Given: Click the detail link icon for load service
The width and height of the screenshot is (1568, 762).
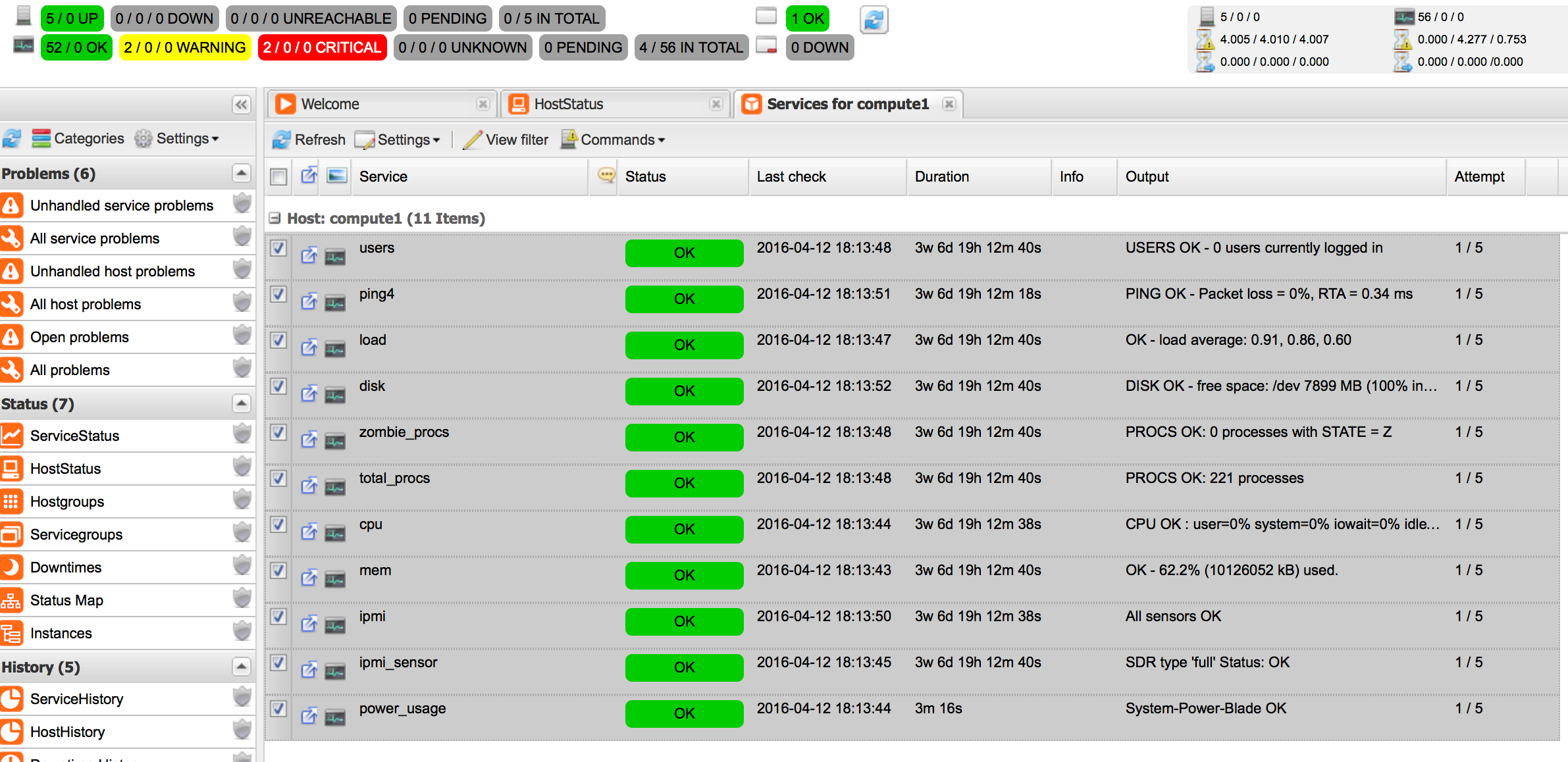Looking at the screenshot, I should tap(309, 347).
